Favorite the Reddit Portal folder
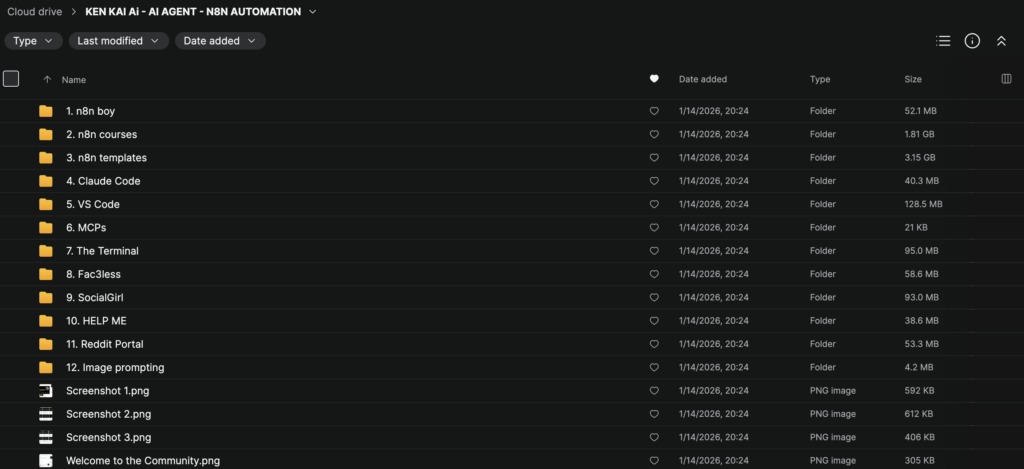The image size is (1024, 469). click(x=654, y=344)
